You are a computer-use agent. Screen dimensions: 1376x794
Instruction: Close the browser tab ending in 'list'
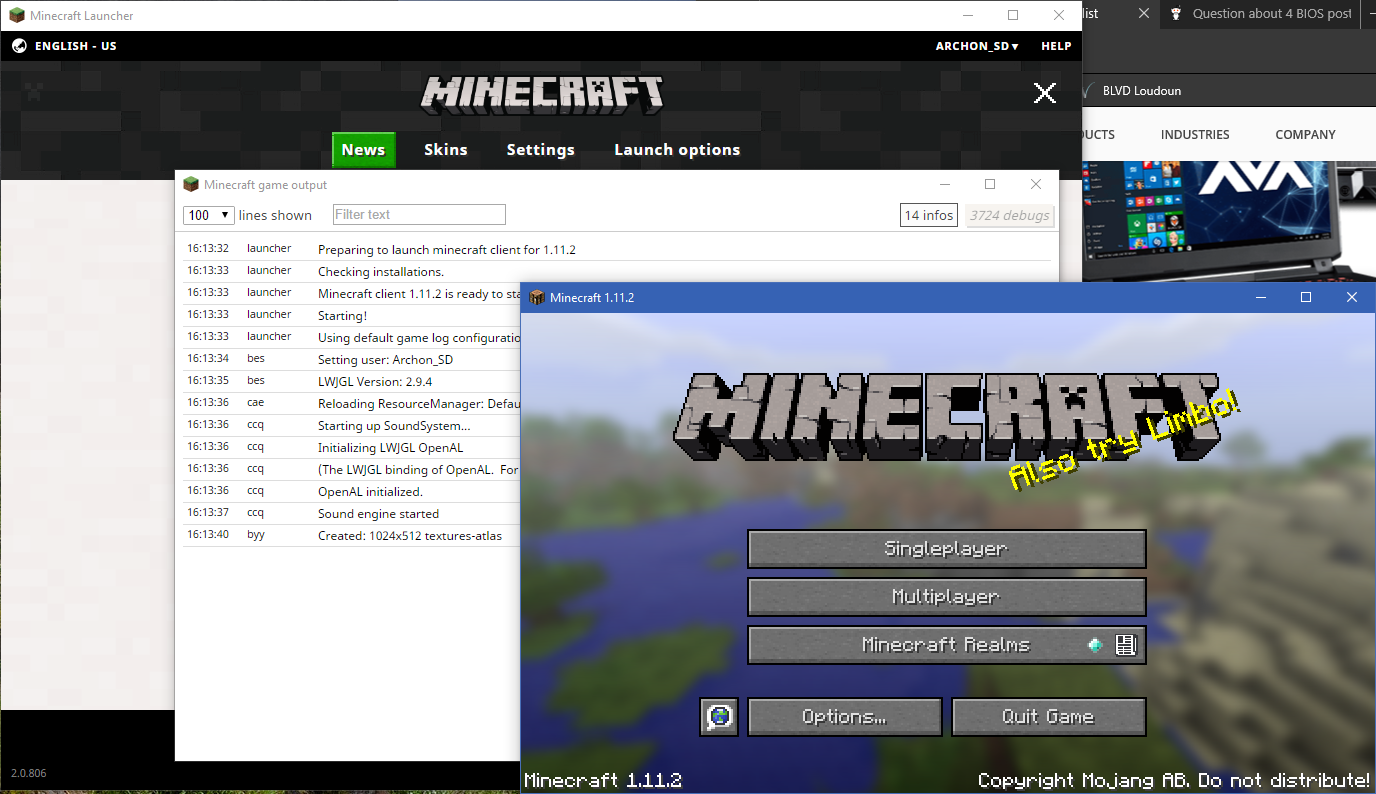tap(1144, 14)
